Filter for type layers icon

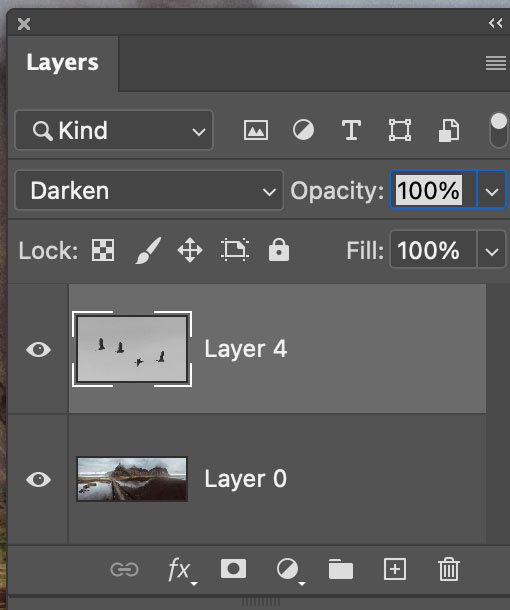(x=351, y=130)
